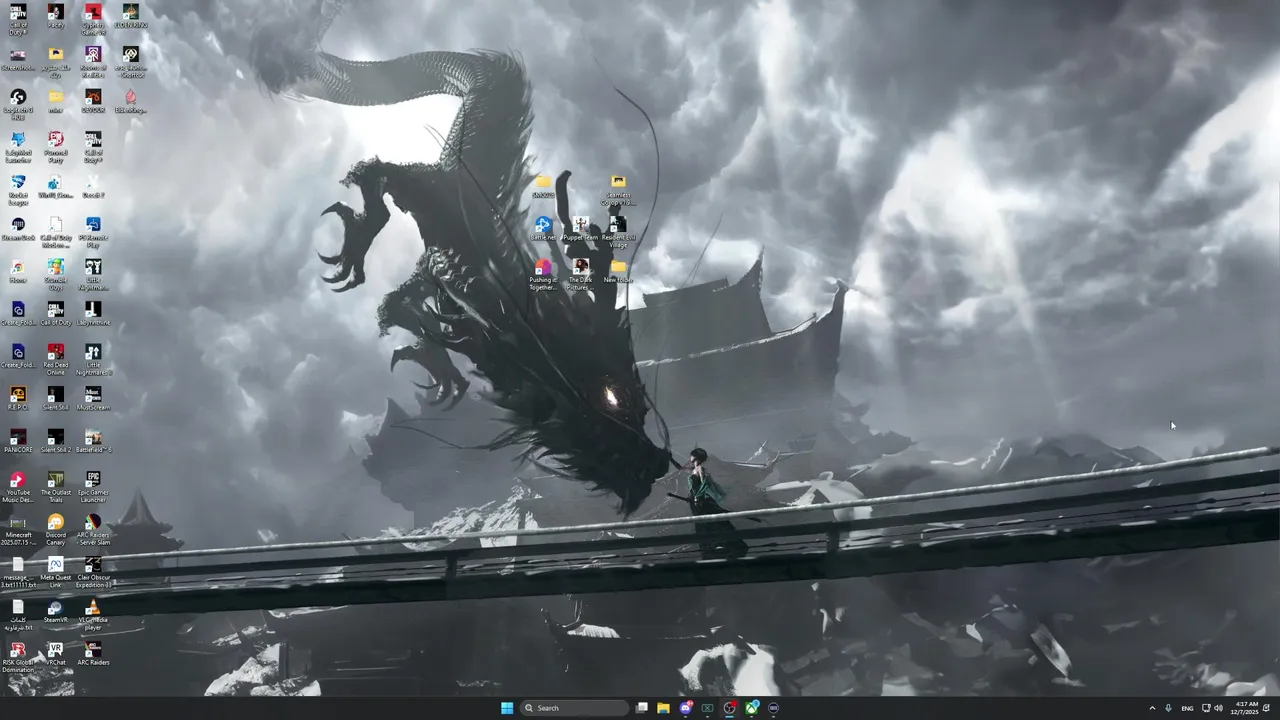1280x720 pixels.
Task: Click the taskbar Search box
Action: 574,708
